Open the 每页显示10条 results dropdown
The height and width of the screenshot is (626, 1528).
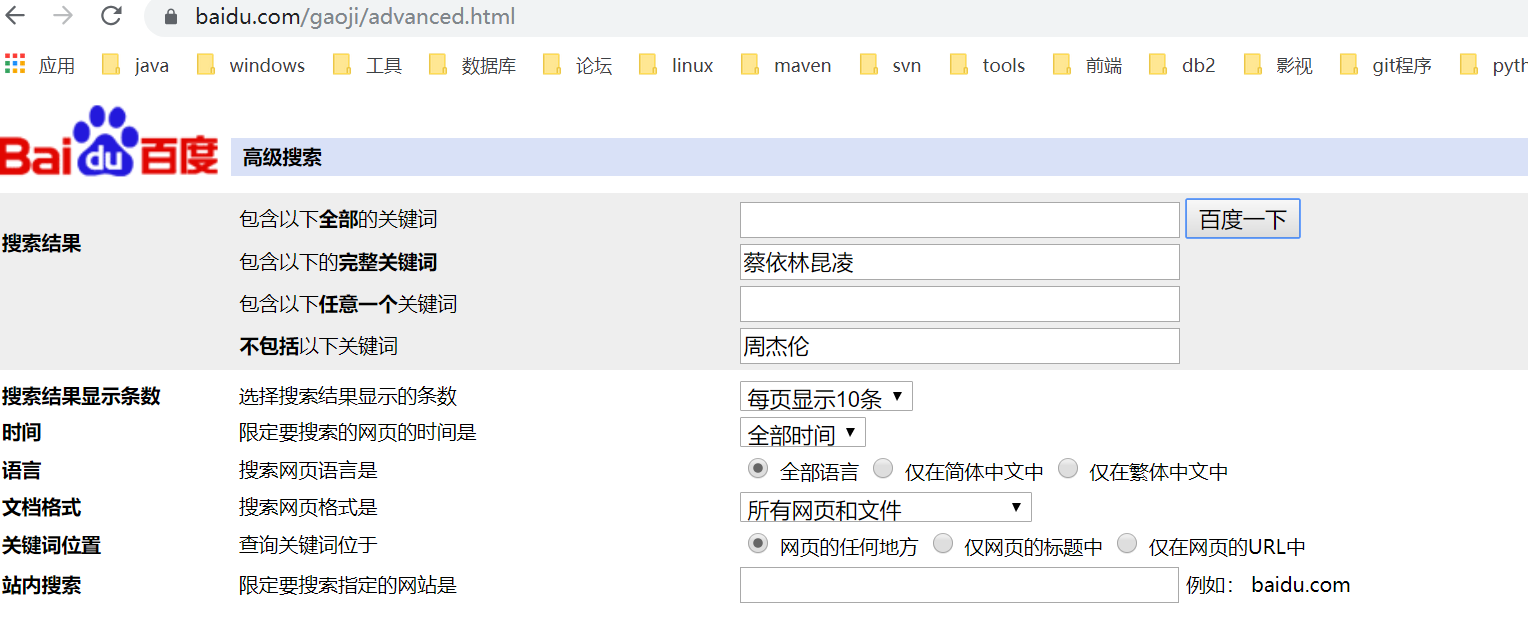(x=825, y=396)
